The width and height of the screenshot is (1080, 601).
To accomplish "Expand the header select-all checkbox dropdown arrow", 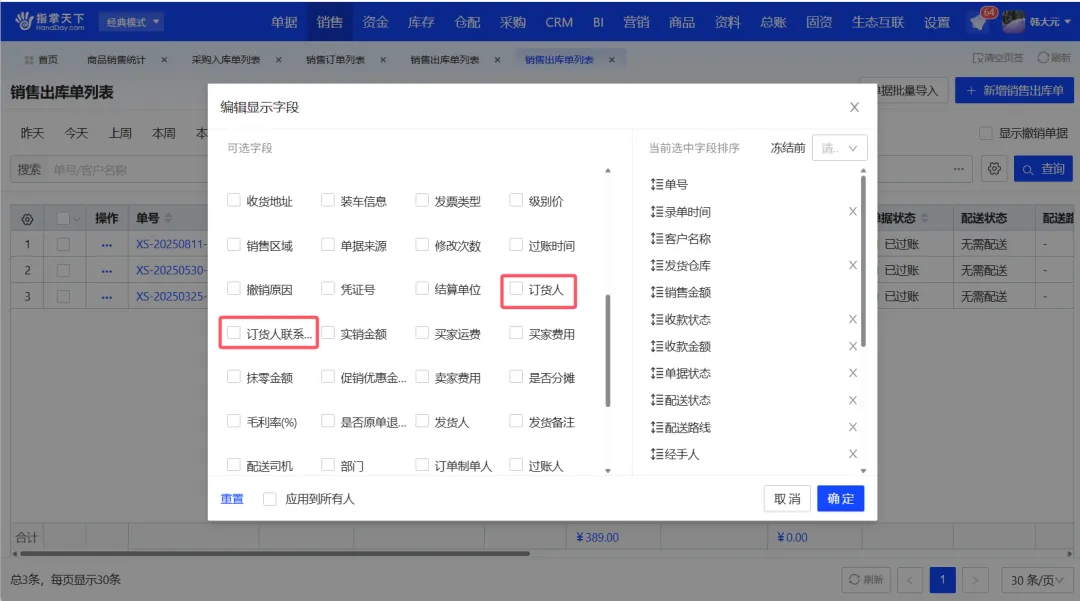I will point(76,219).
